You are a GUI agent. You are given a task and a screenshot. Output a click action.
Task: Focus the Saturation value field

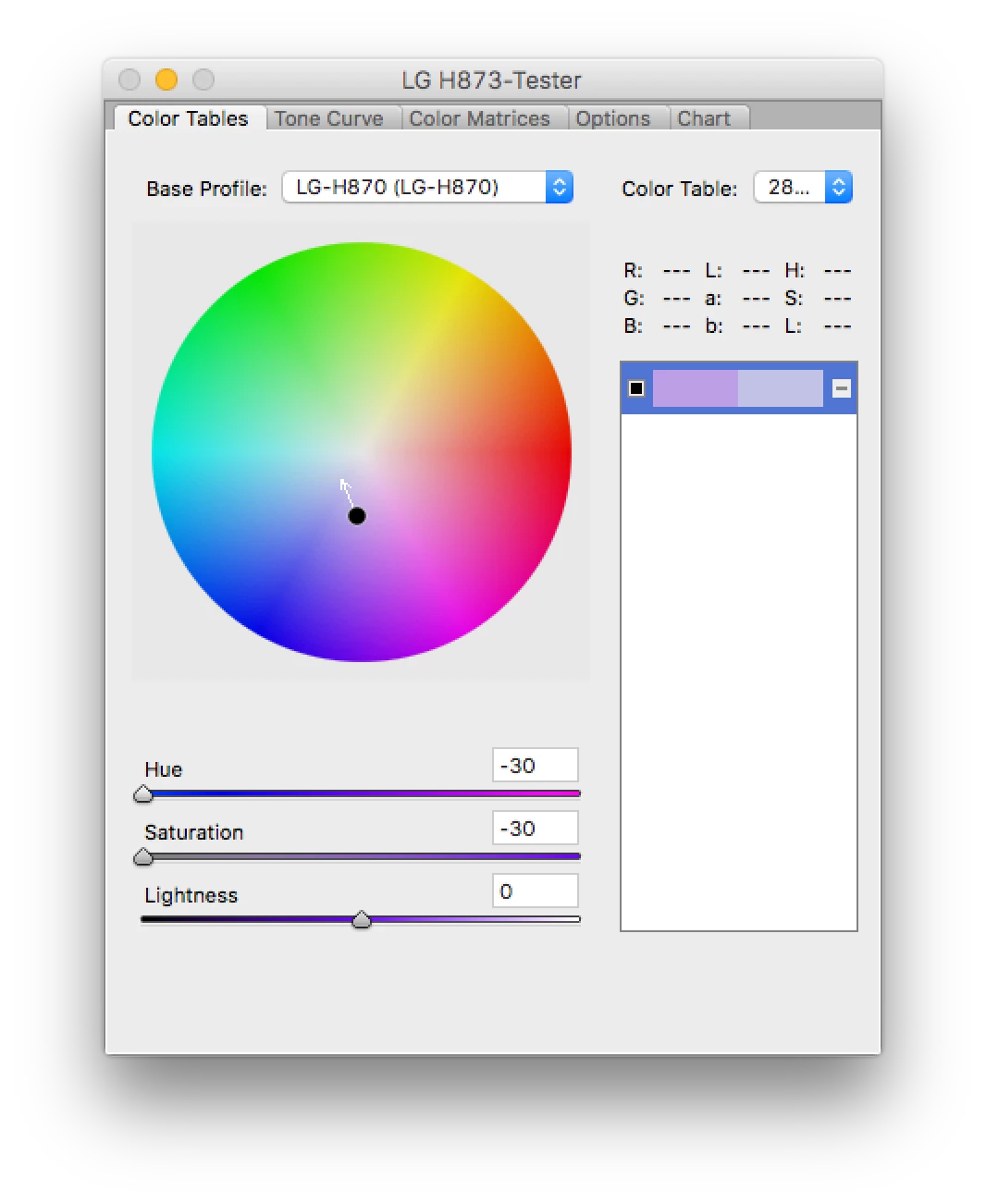click(536, 829)
